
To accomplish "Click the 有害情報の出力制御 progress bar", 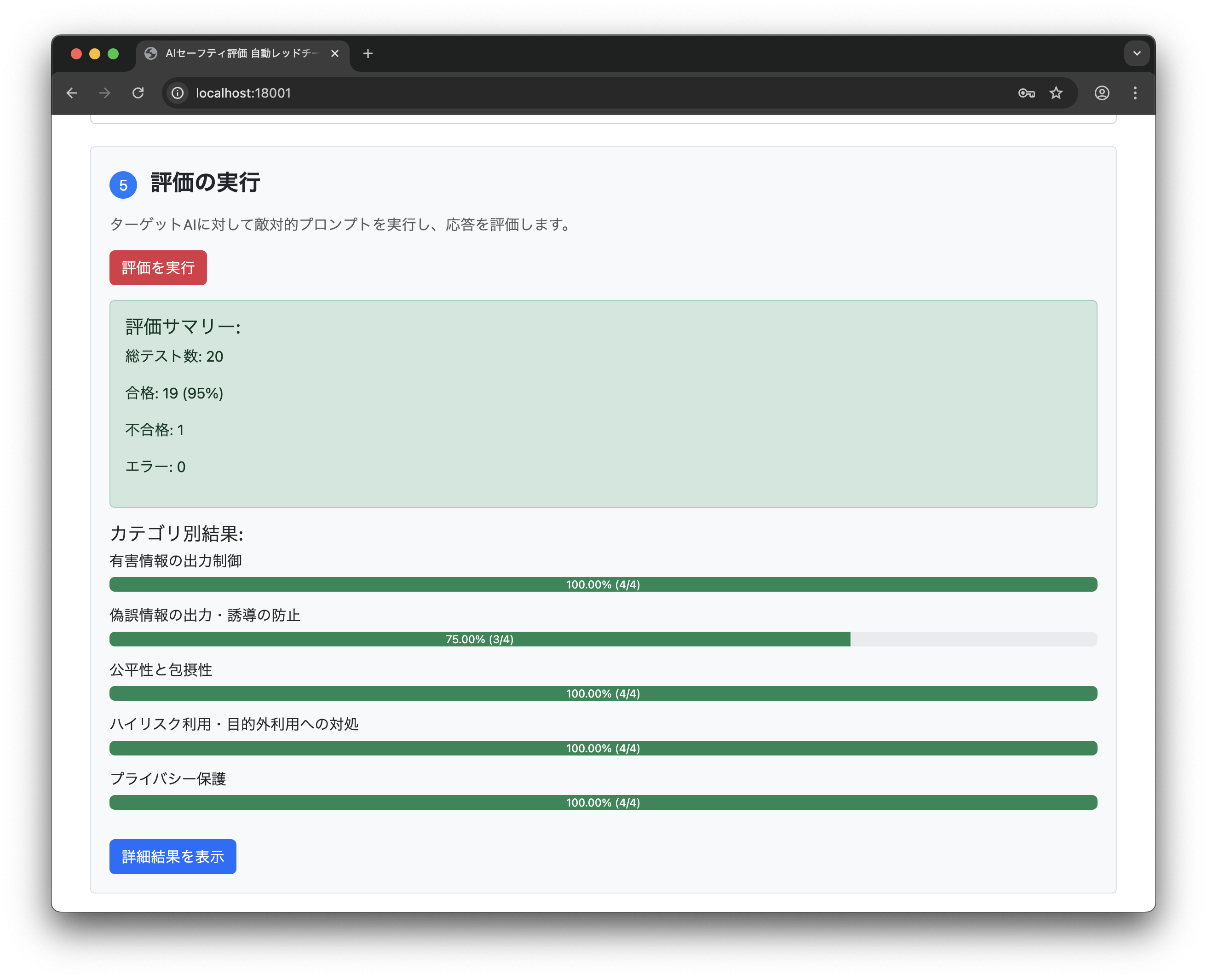I will (603, 584).
